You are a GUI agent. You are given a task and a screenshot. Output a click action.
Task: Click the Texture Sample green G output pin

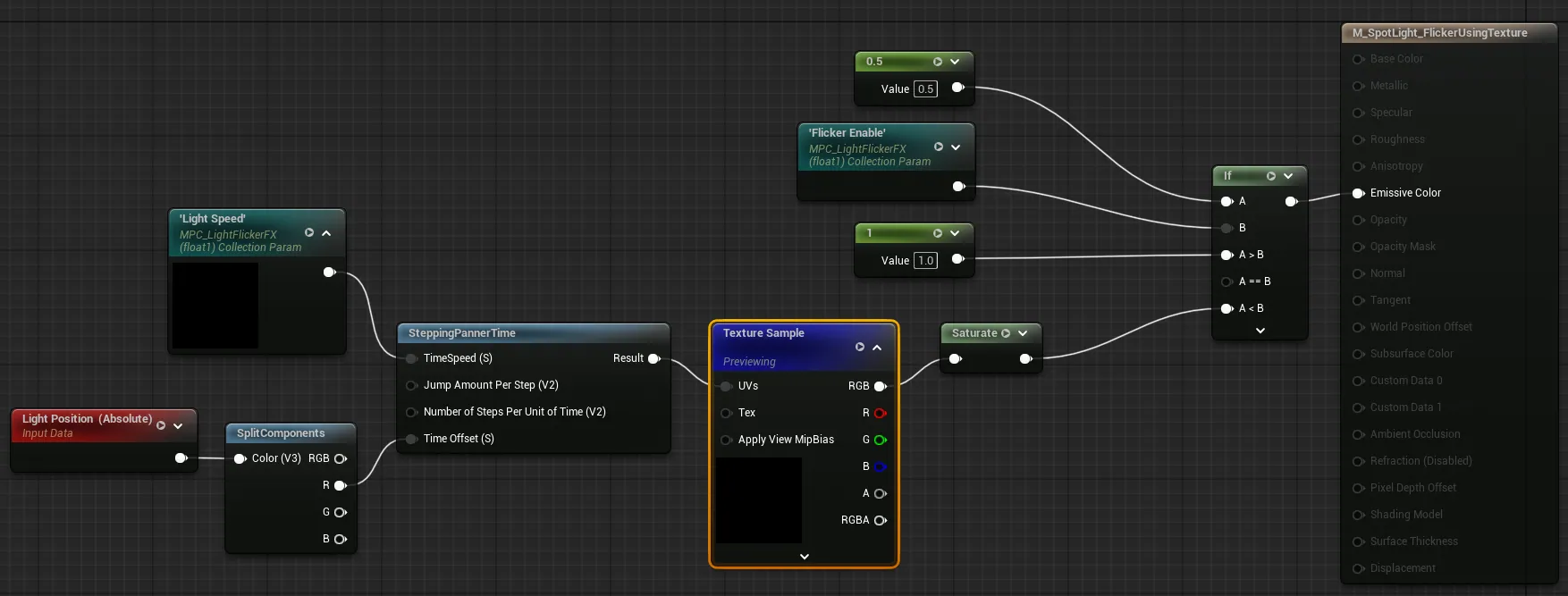[x=880, y=440]
